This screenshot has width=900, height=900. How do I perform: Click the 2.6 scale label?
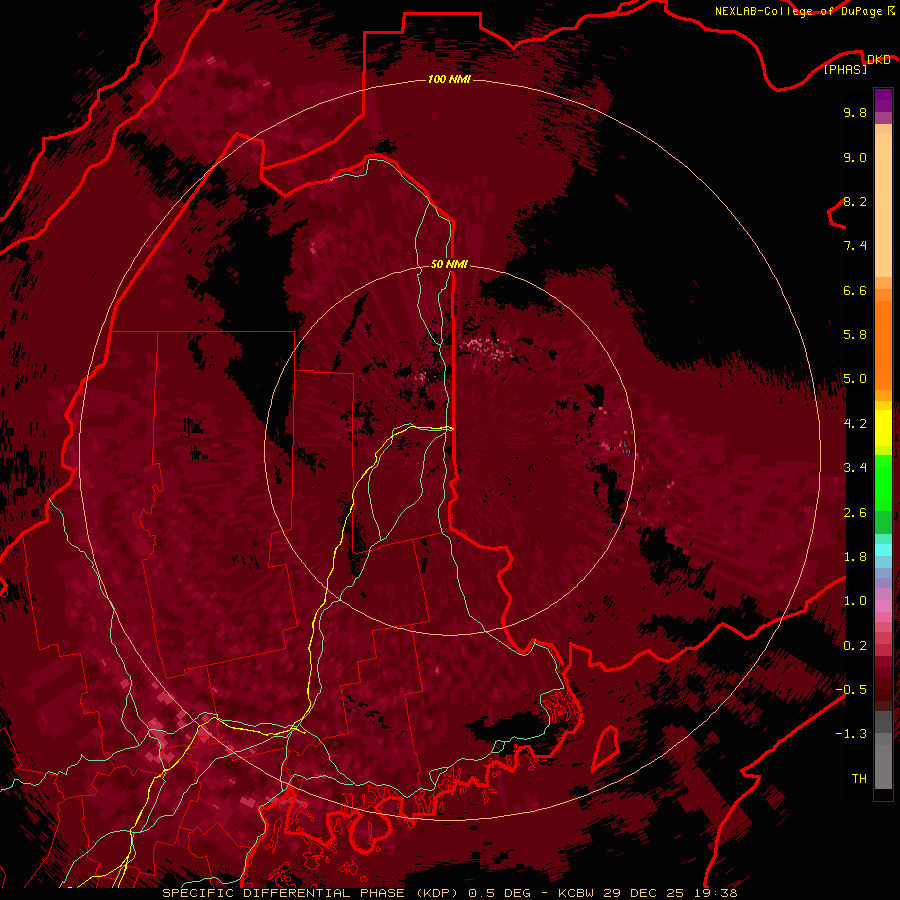[855, 513]
